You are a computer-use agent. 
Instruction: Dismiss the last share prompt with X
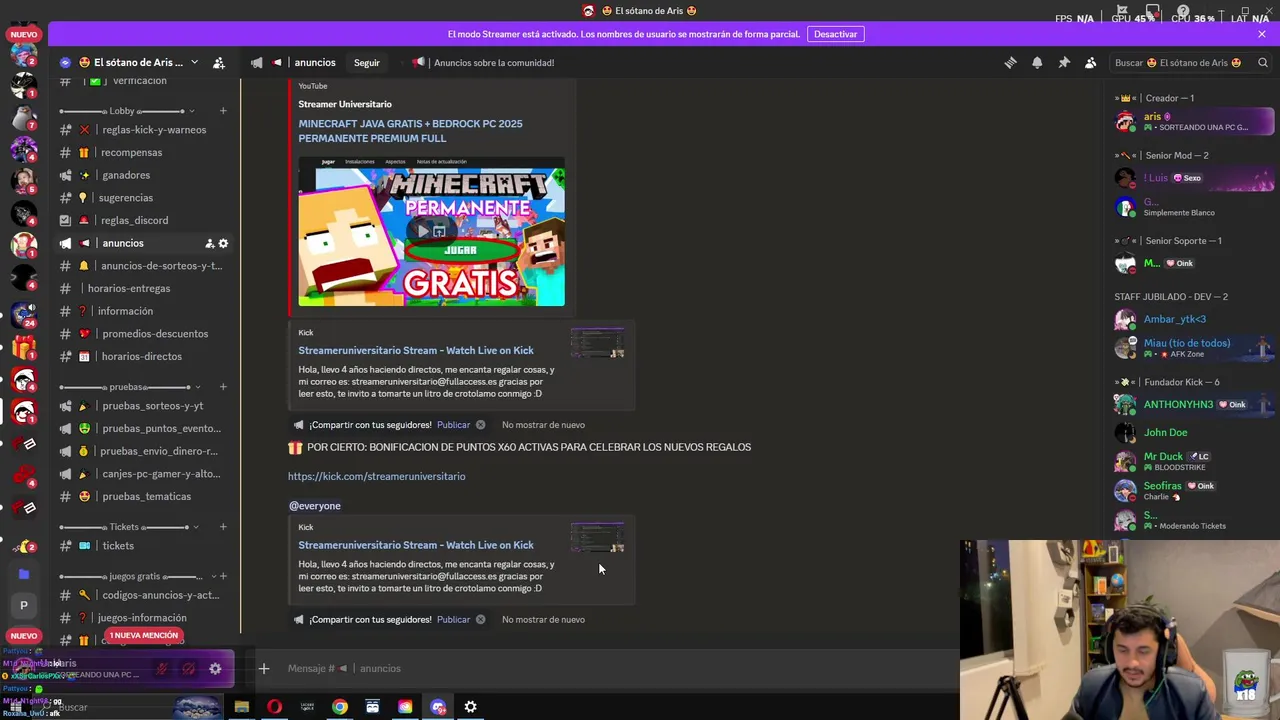(x=480, y=619)
